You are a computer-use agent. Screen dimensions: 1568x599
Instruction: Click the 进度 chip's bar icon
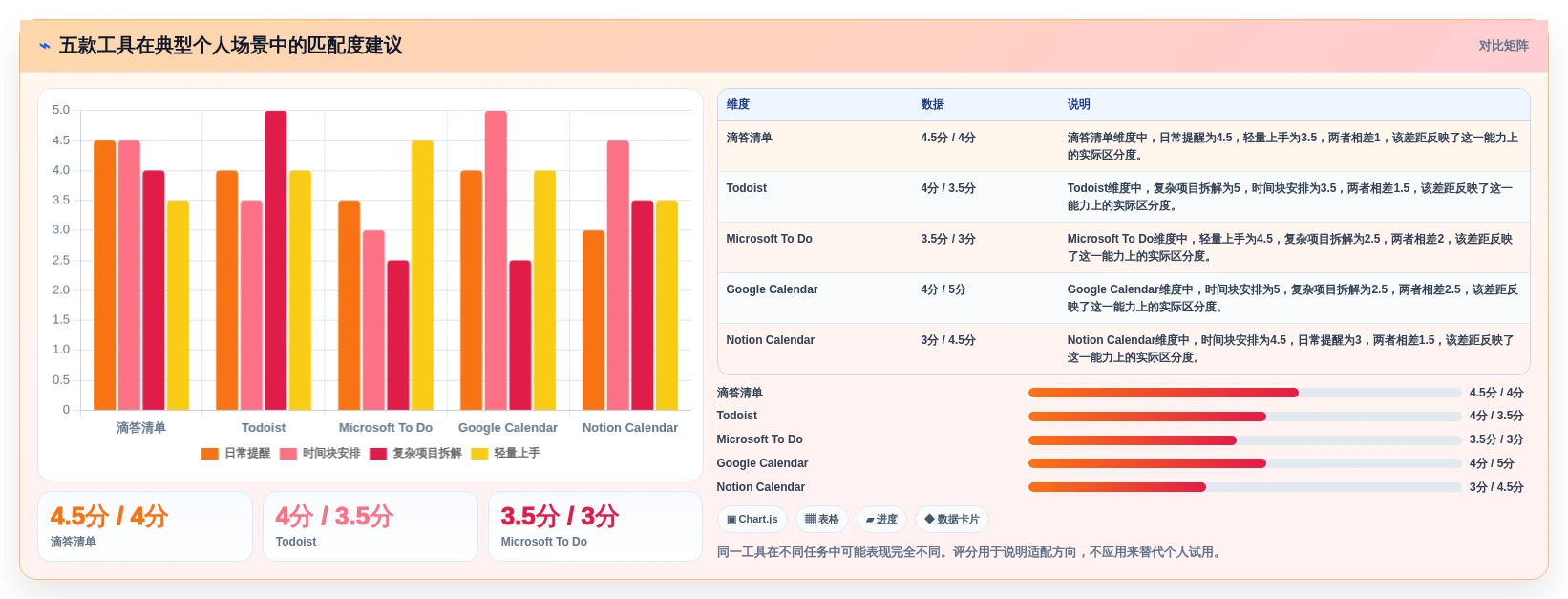[870, 520]
